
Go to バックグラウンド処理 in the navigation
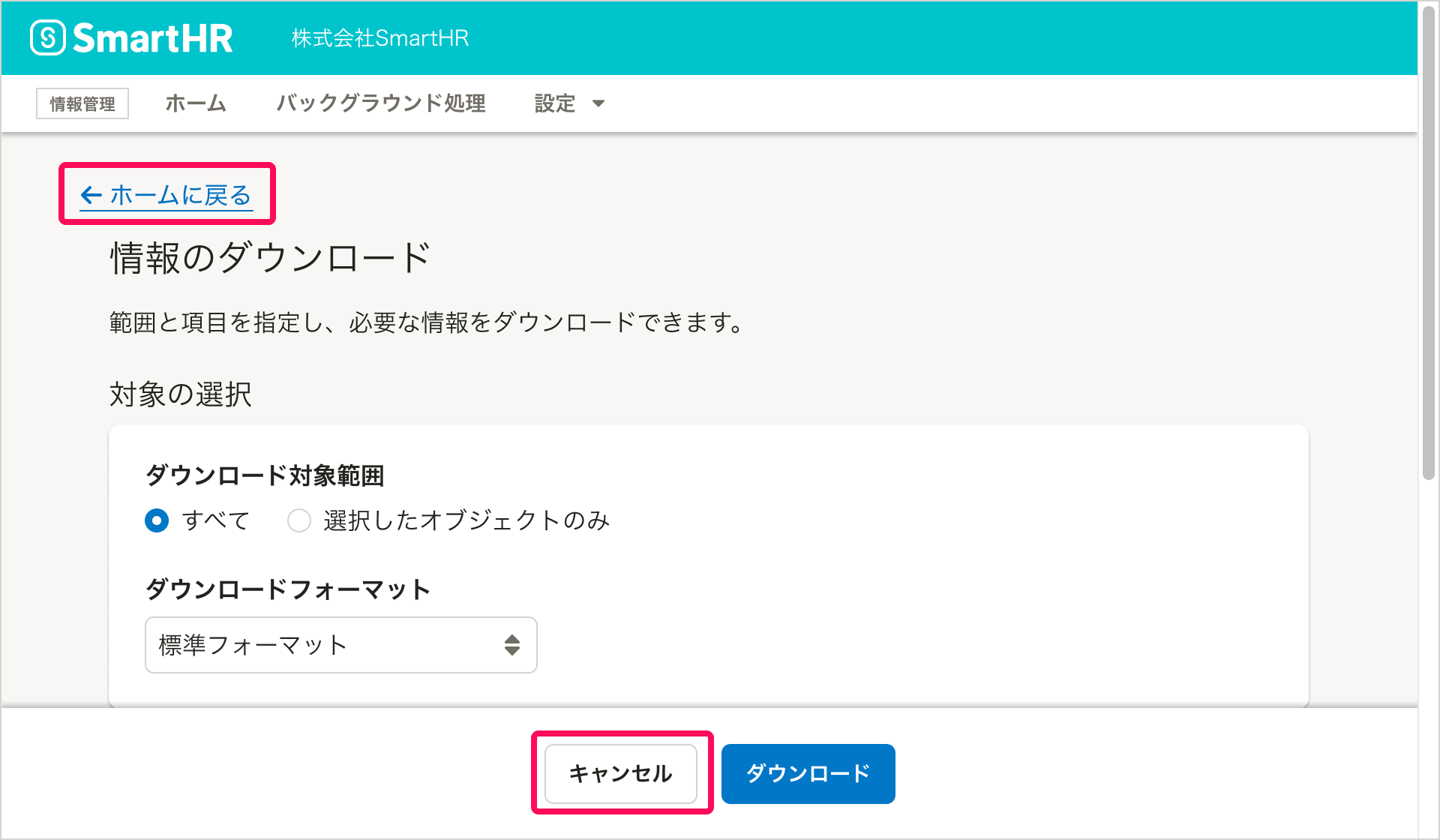(381, 103)
